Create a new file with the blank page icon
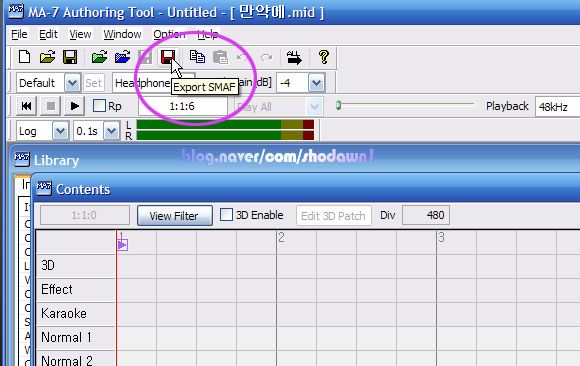 coord(24,57)
